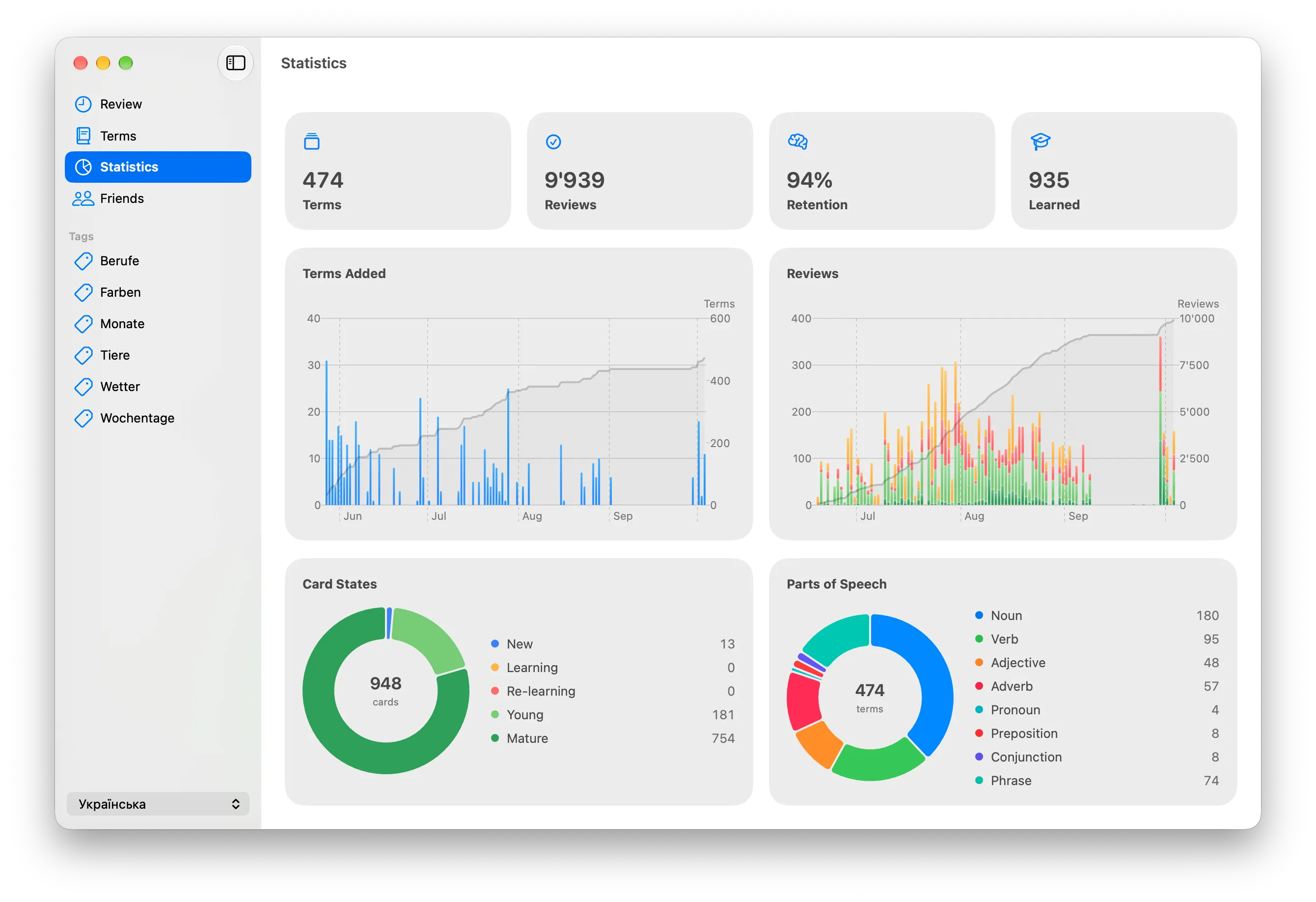Click the Mature legend entry in Card States

click(612, 738)
